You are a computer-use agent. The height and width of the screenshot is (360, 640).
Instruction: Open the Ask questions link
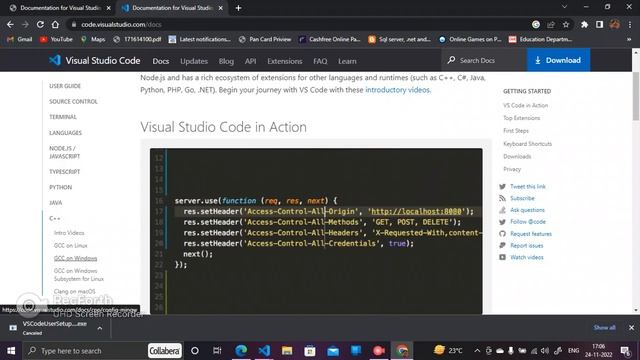coord(527,210)
